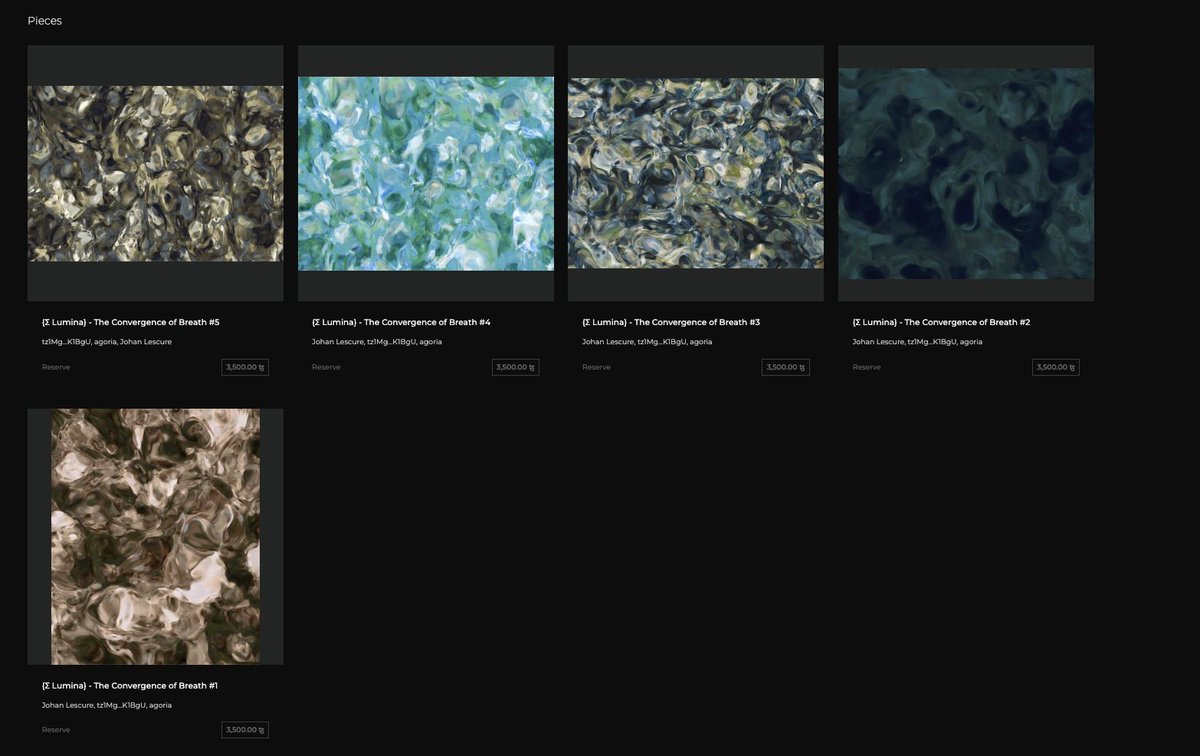Open the artwork thumbnail for Convergence of Breath #1
Screen dimensions: 1200x756
click(x=155, y=536)
